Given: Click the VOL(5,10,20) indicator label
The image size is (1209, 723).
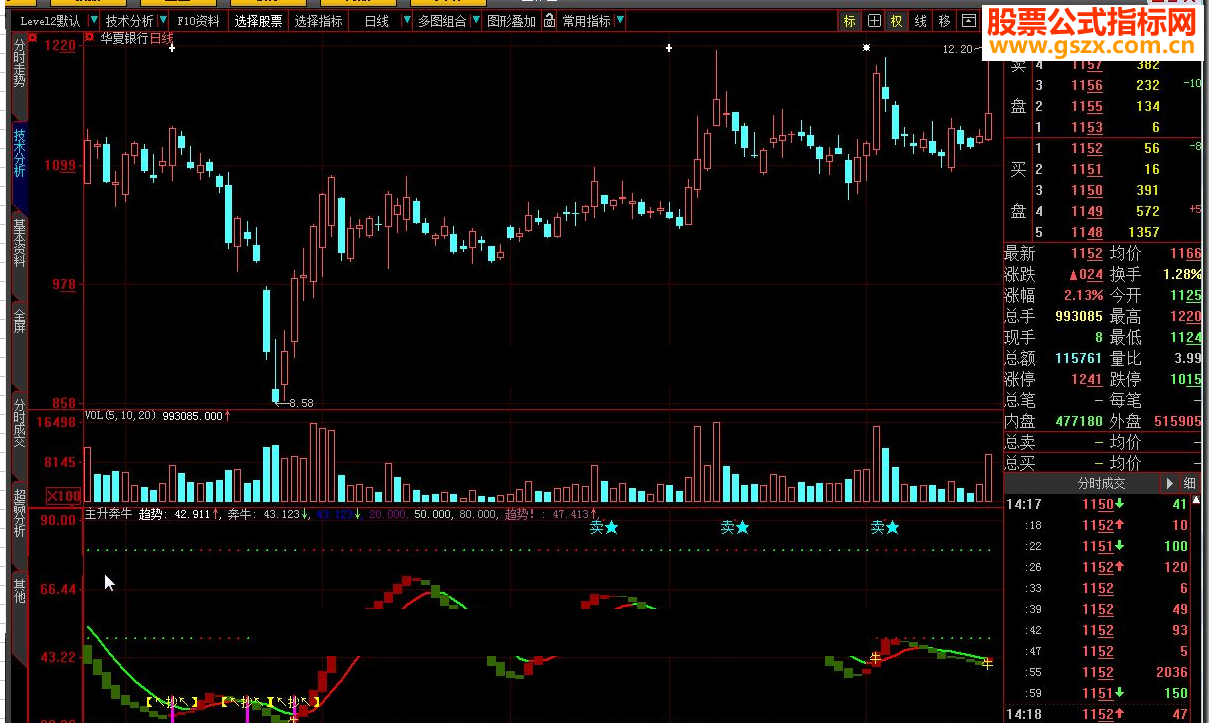Looking at the screenshot, I should coord(121,415).
